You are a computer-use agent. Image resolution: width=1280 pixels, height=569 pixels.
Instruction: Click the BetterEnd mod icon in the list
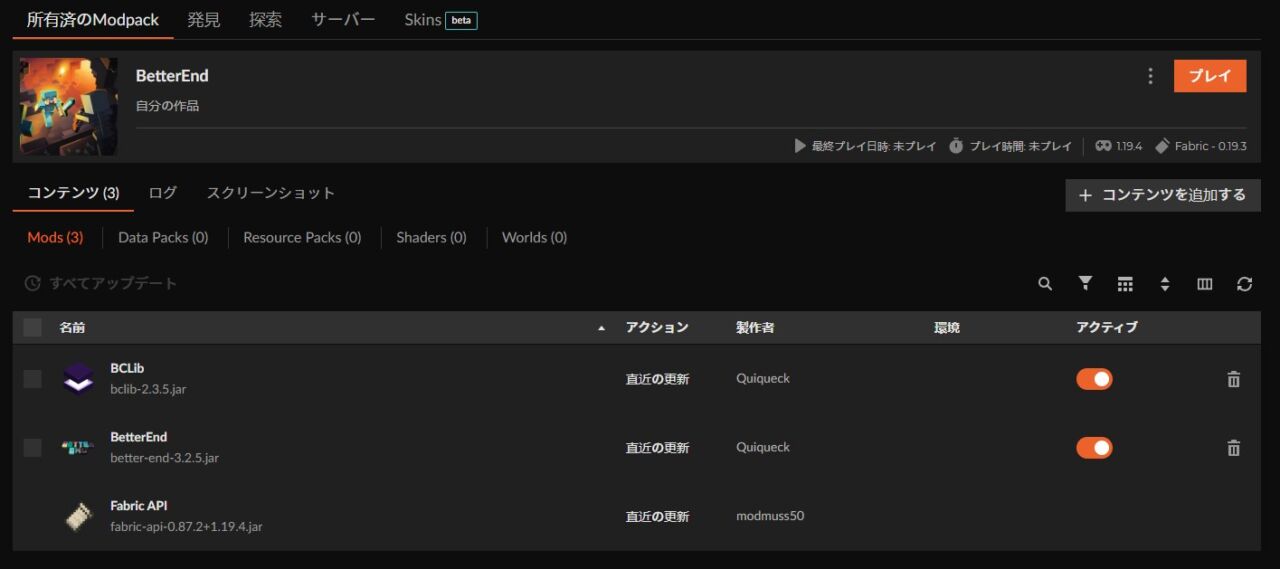pyautogui.click(x=78, y=448)
